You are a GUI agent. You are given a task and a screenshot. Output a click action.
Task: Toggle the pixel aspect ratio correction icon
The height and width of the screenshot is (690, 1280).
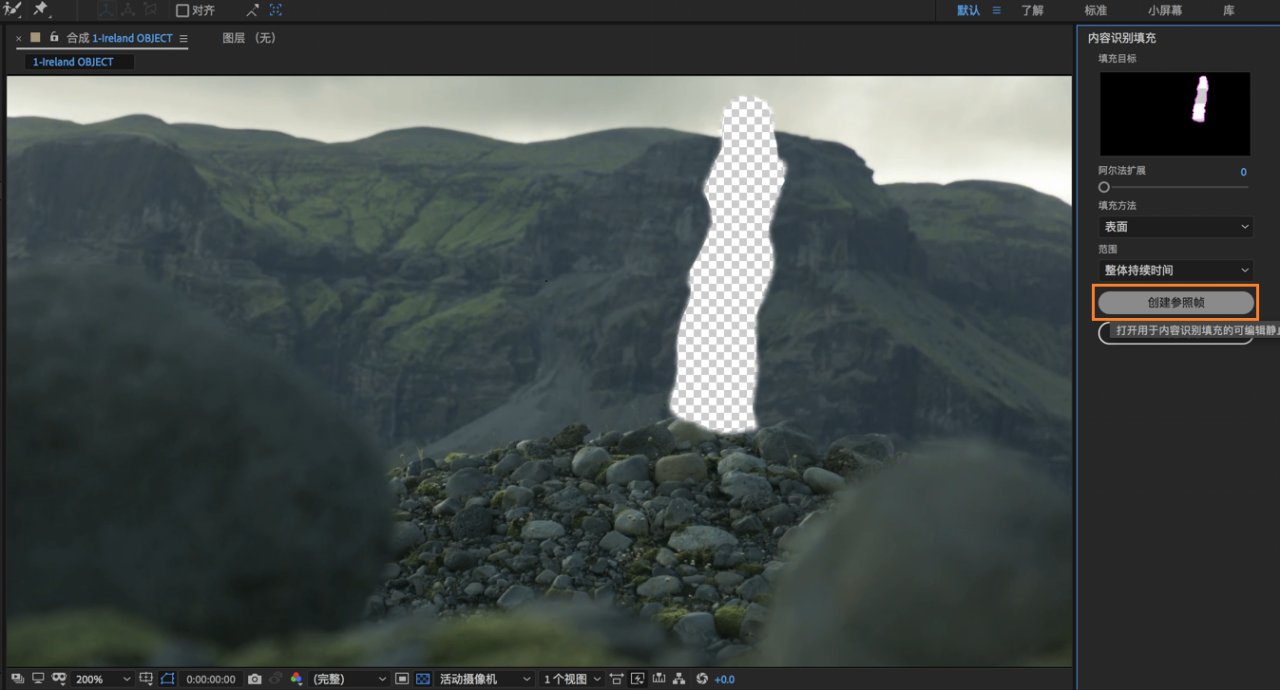(617, 679)
